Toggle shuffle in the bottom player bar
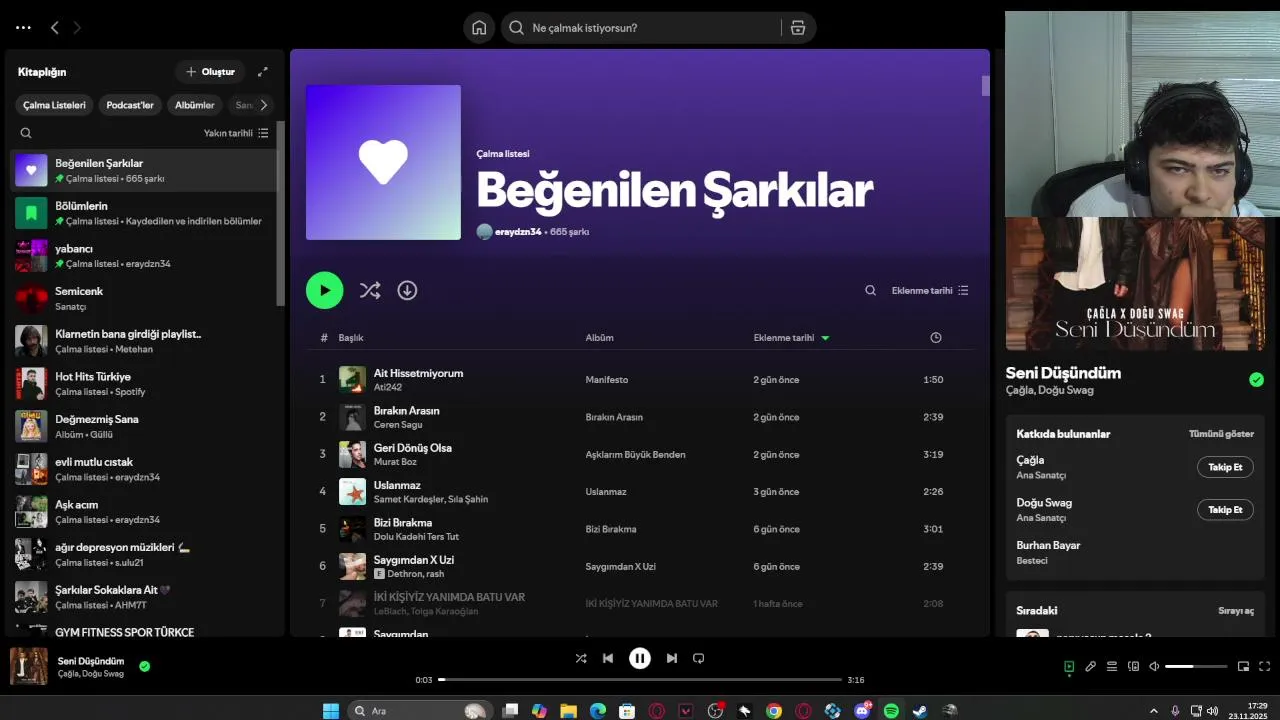Image resolution: width=1280 pixels, height=720 pixels. coord(581,658)
